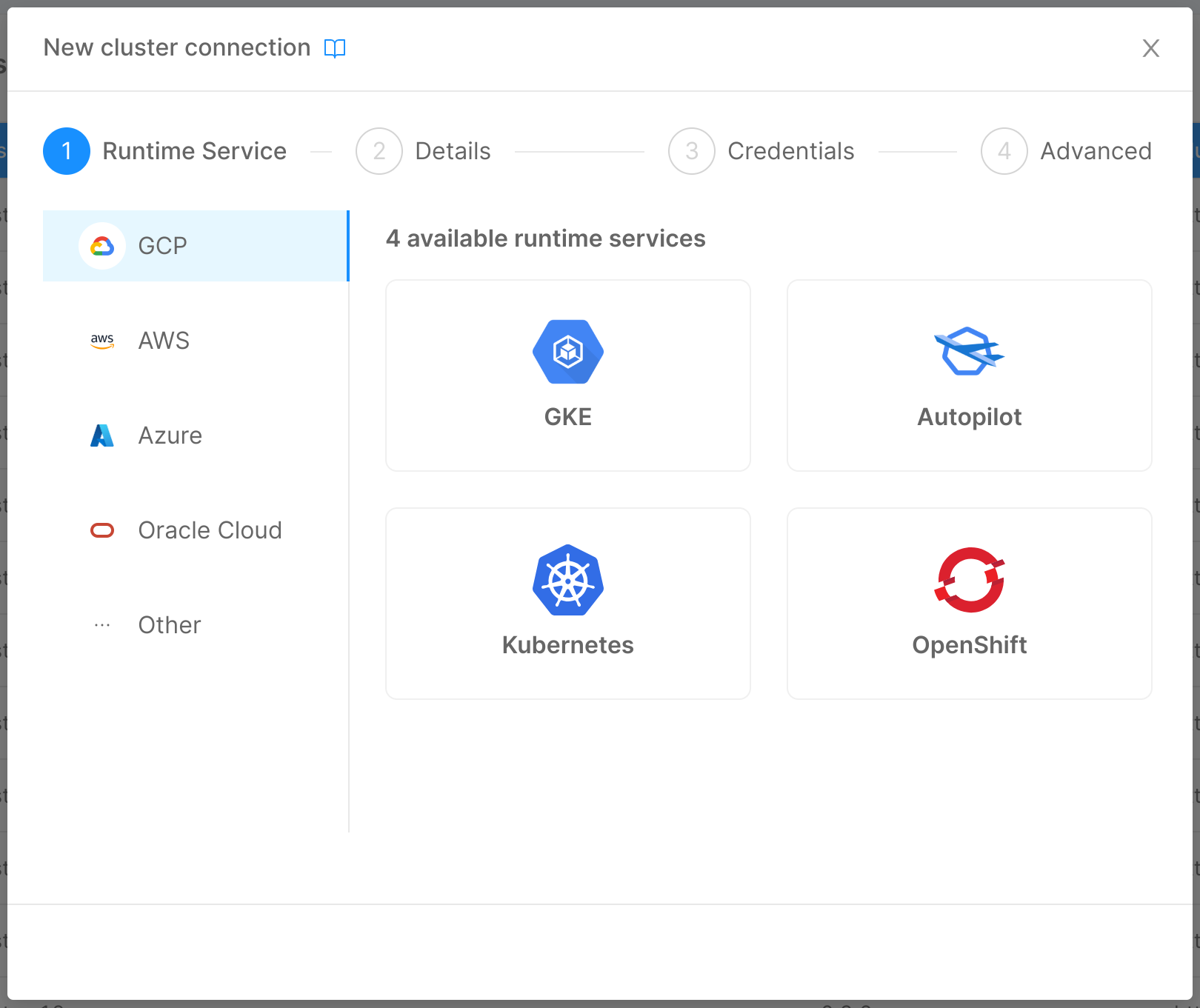This screenshot has height=1008, width=1200.
Task: Click the Other ellipsis provider icon
Action: (x=101, y=624)
